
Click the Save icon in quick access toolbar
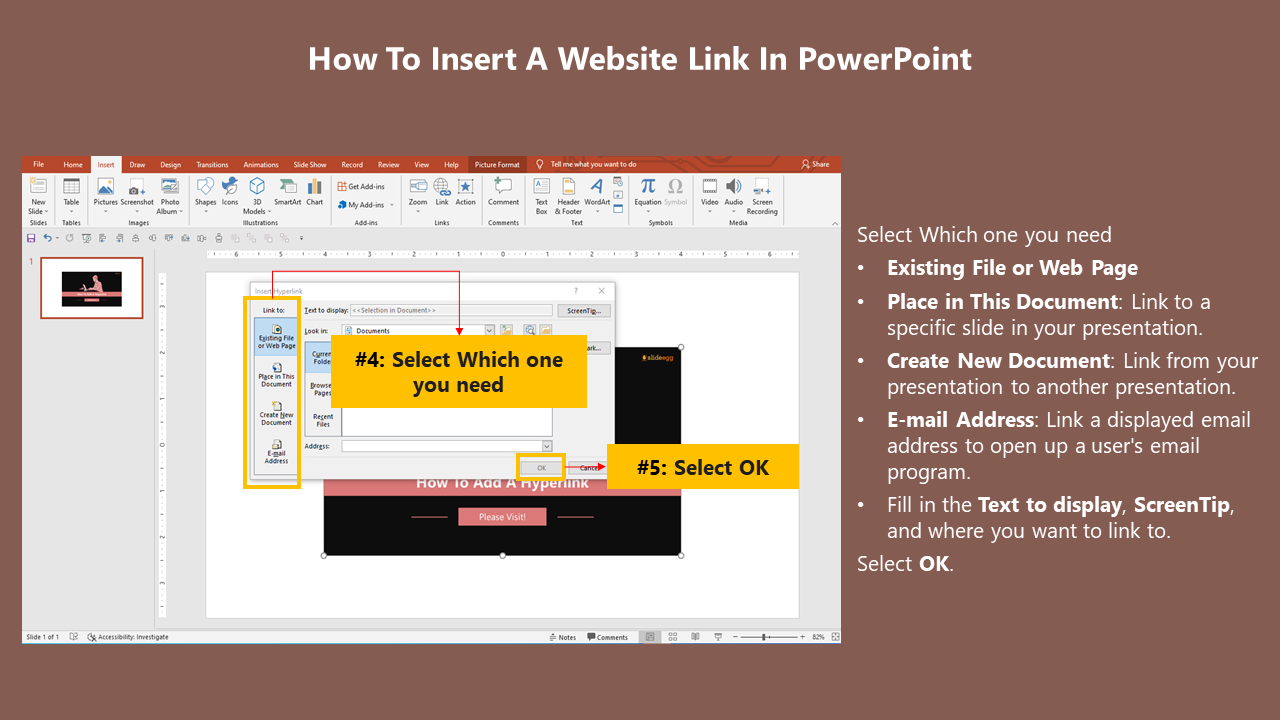tap(31, 238)
